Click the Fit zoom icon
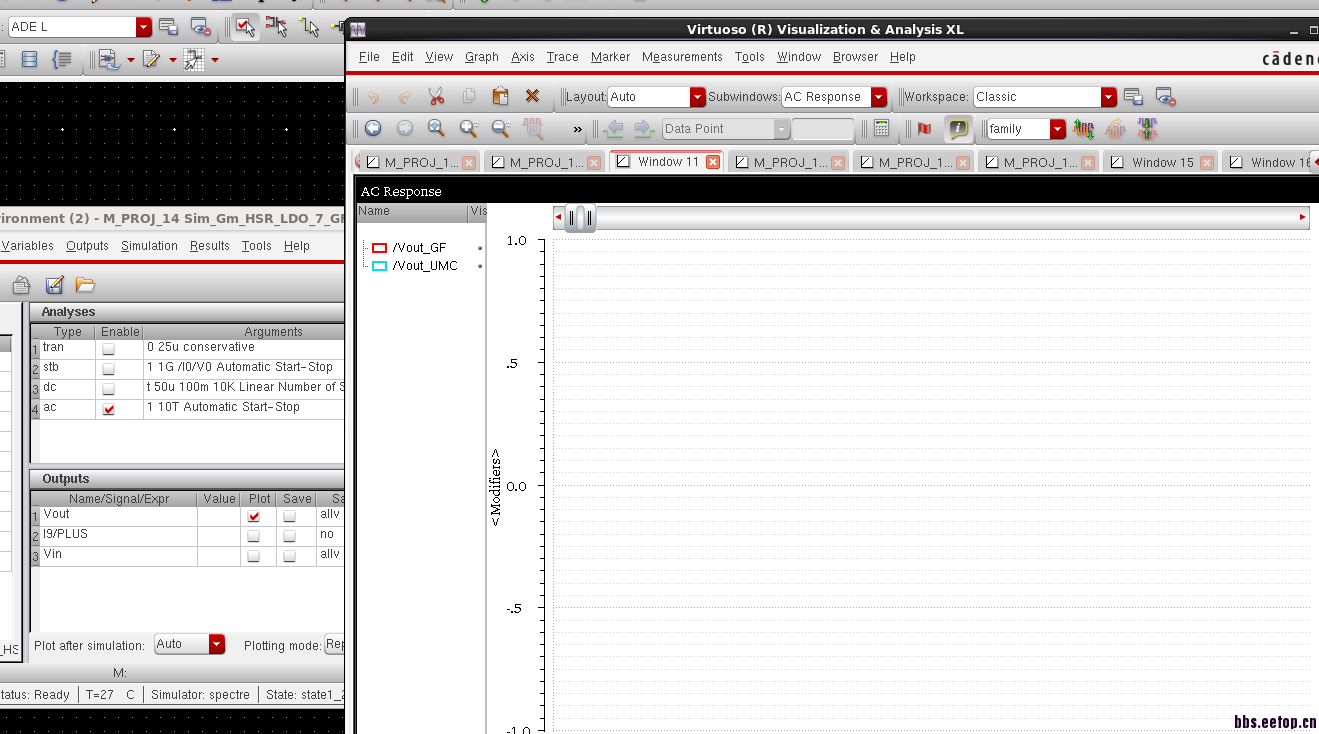This screenshot has width=1319, height=734. (x=437, y=128)
